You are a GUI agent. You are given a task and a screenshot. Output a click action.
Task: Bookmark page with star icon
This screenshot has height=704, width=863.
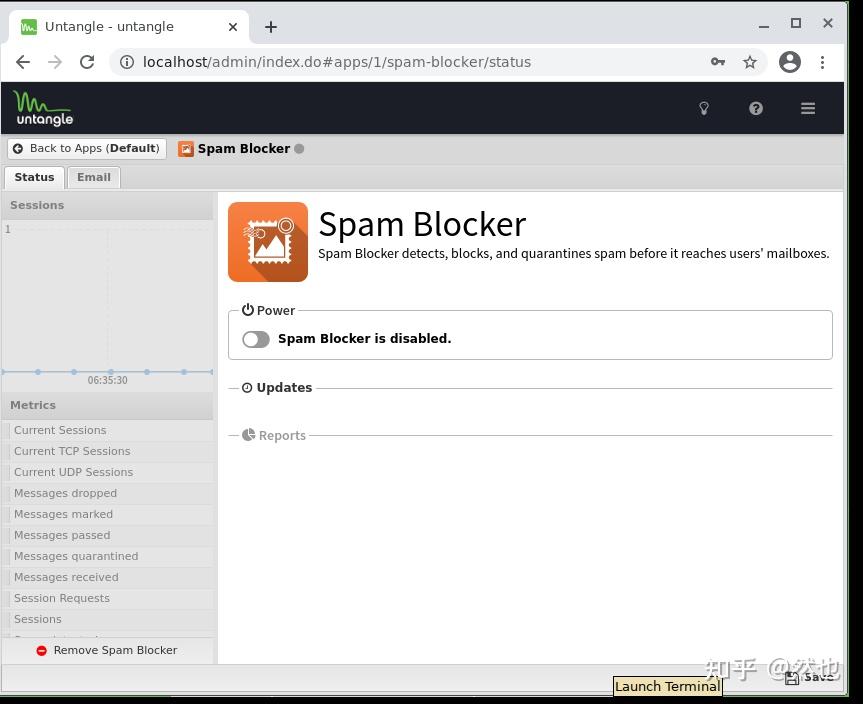point(750,62)
